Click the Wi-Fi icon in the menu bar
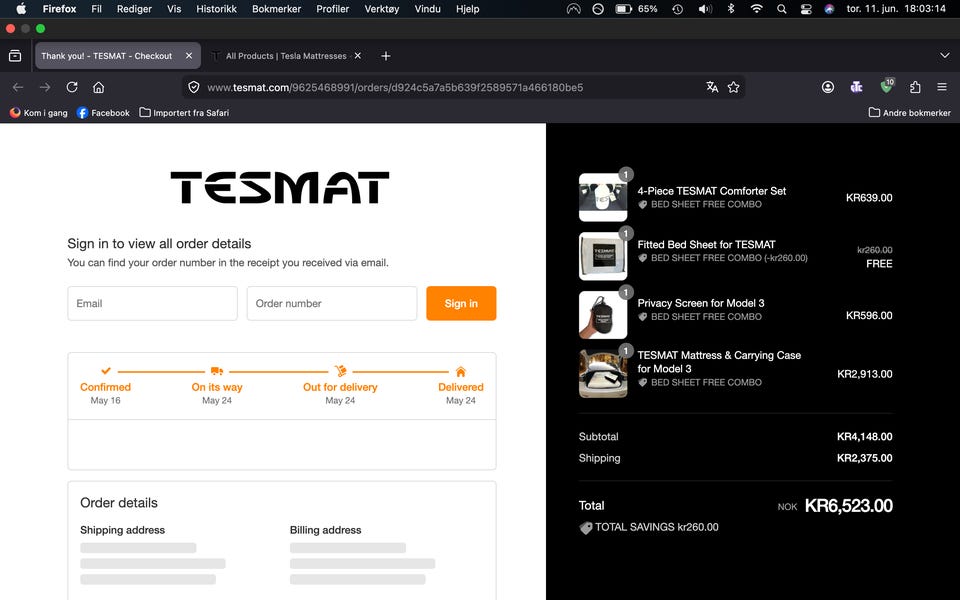Screen dimensions: 960x600 click(757, 9)
